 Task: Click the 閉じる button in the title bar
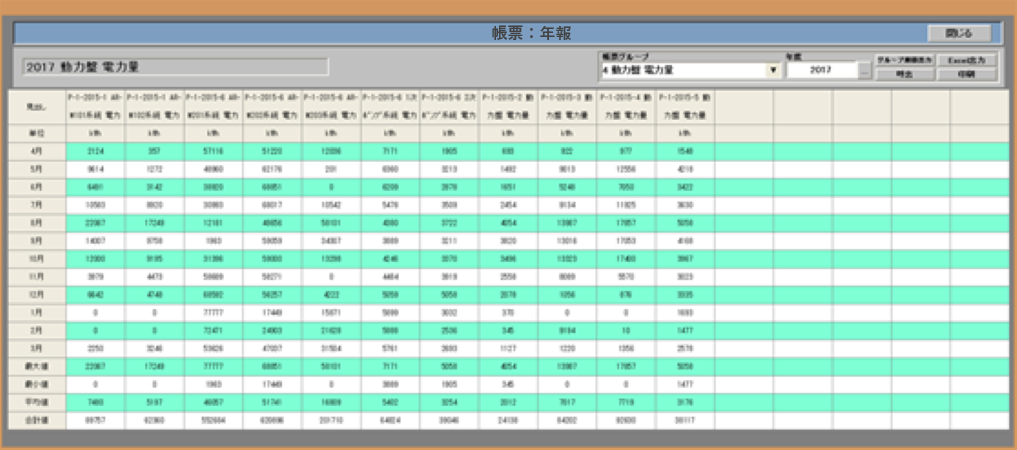coord(959,34)
